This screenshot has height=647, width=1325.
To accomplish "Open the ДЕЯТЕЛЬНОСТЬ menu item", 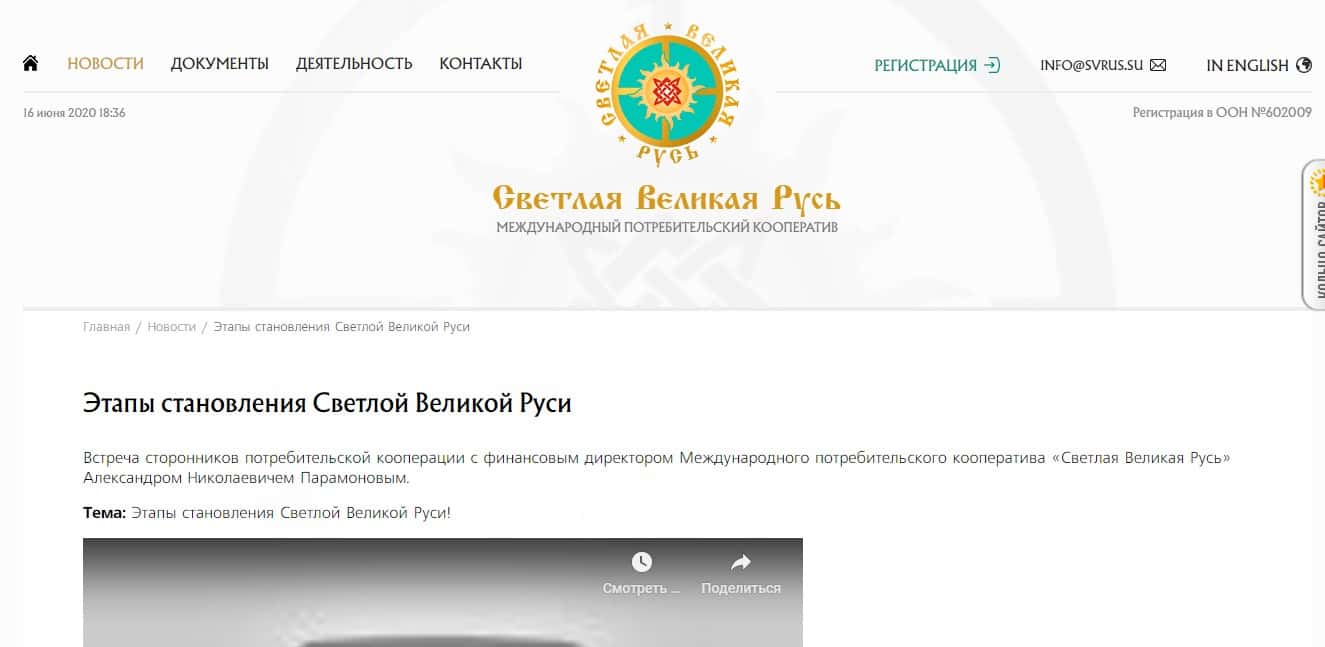I will (354, 64).
